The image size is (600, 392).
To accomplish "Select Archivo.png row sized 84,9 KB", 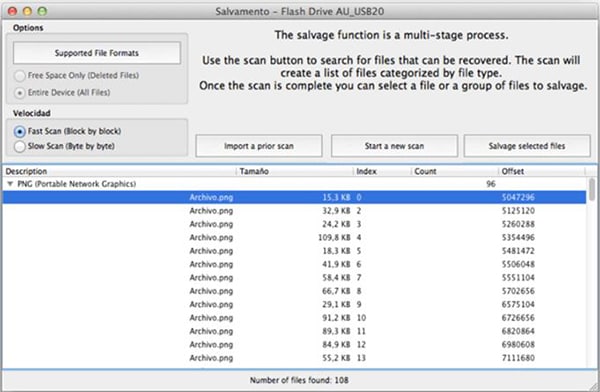I will point(294,345).
